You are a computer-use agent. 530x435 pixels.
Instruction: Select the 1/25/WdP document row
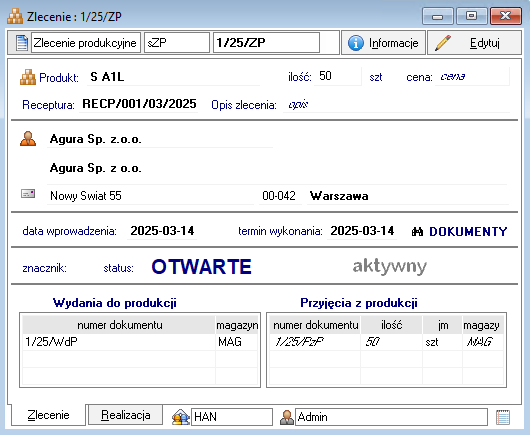[x=140, y=342]
